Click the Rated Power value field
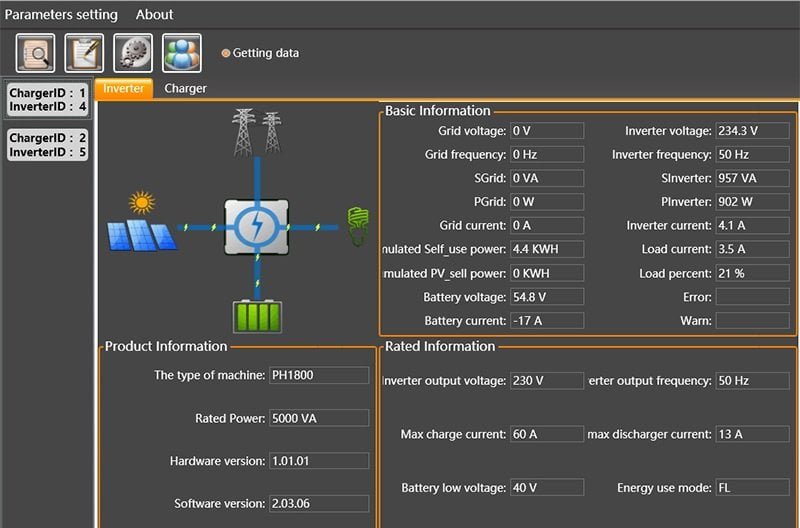 coord(318,418)
